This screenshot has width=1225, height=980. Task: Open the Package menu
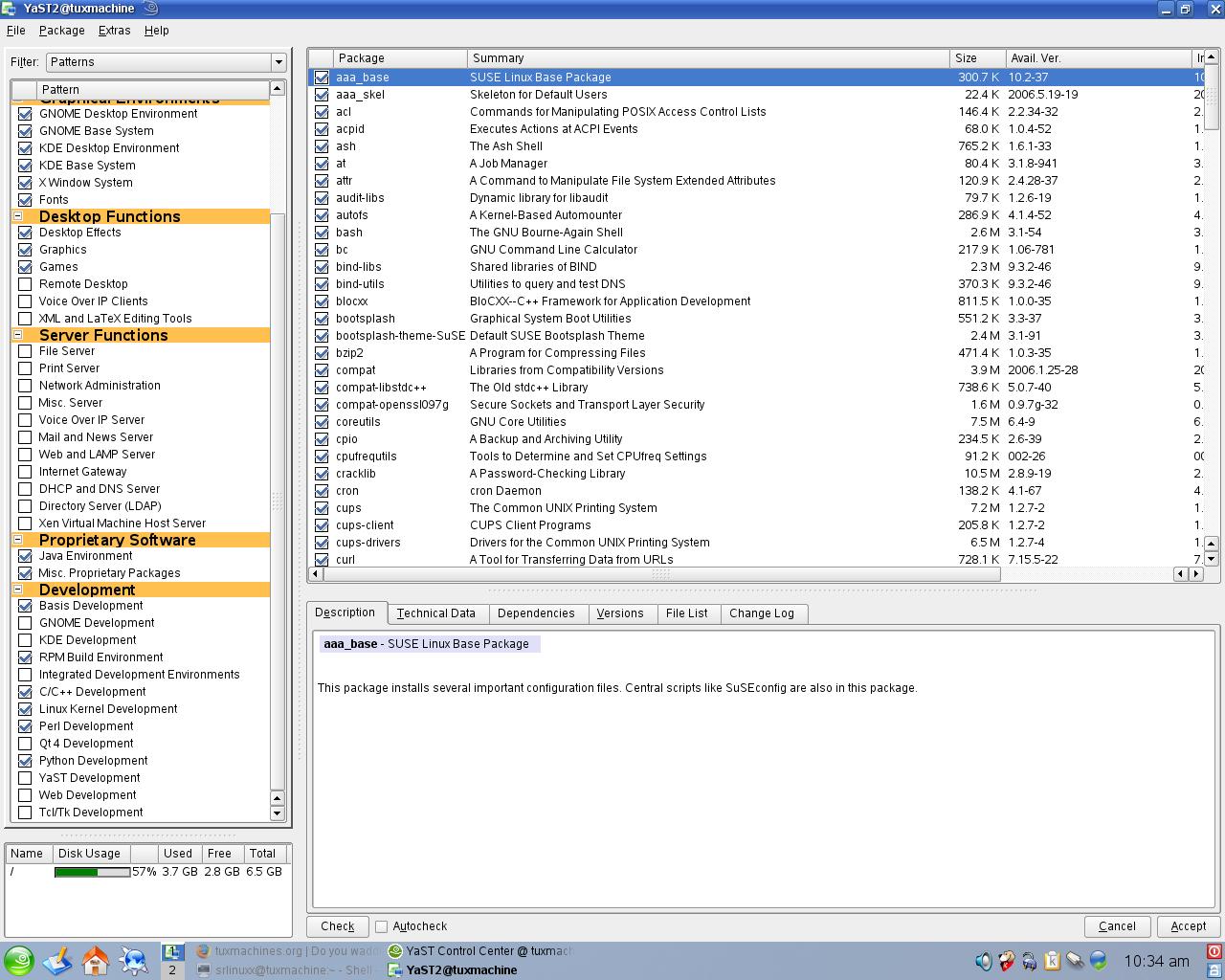pyautogui.click(x=62, y=31)
